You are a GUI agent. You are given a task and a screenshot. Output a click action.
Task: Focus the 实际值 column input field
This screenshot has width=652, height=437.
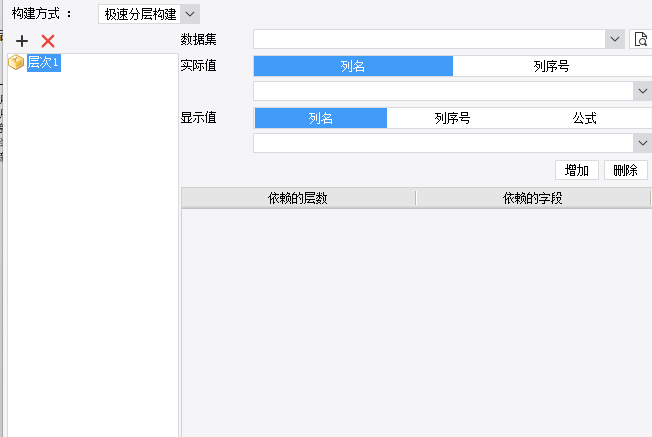(x=443, y=91)
